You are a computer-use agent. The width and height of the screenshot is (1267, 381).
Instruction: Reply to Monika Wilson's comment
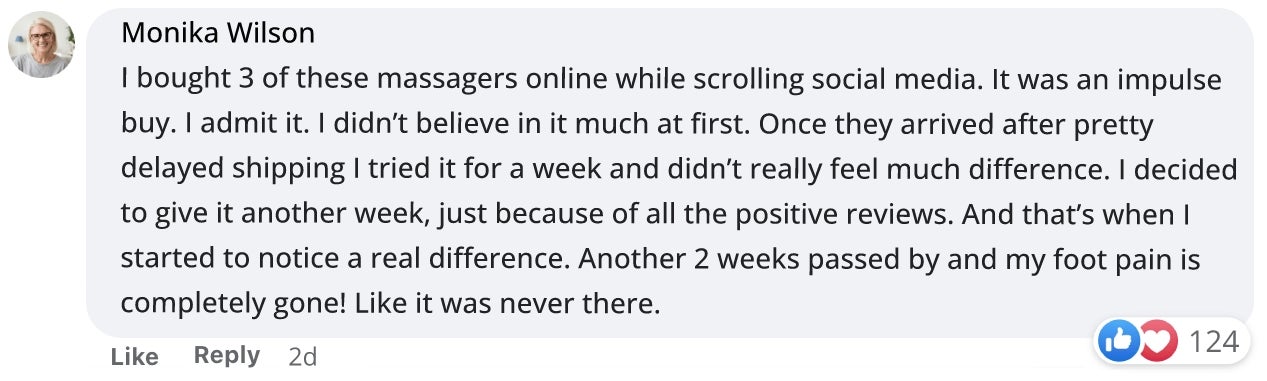click(x=227, y=355)
